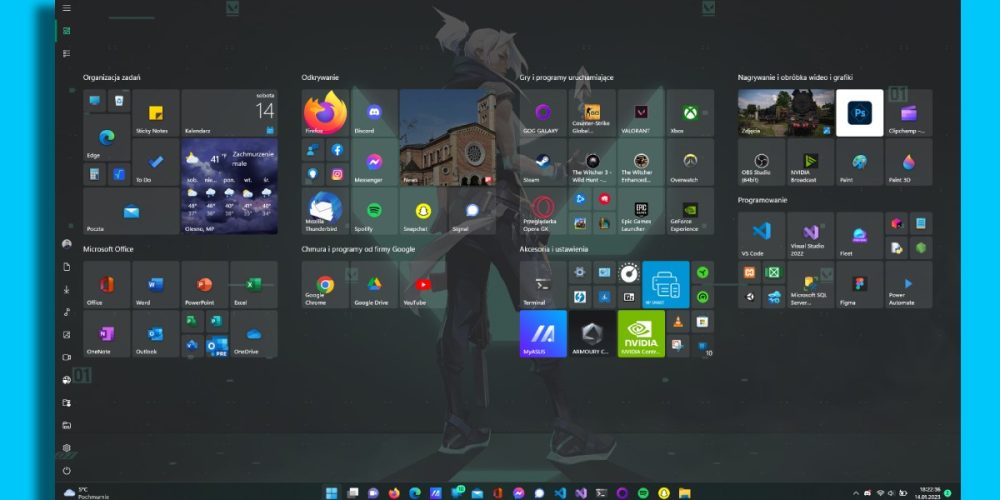Launch the PowerPoint tile
This screenshot has width=1000, height=500.
(205, 284)
